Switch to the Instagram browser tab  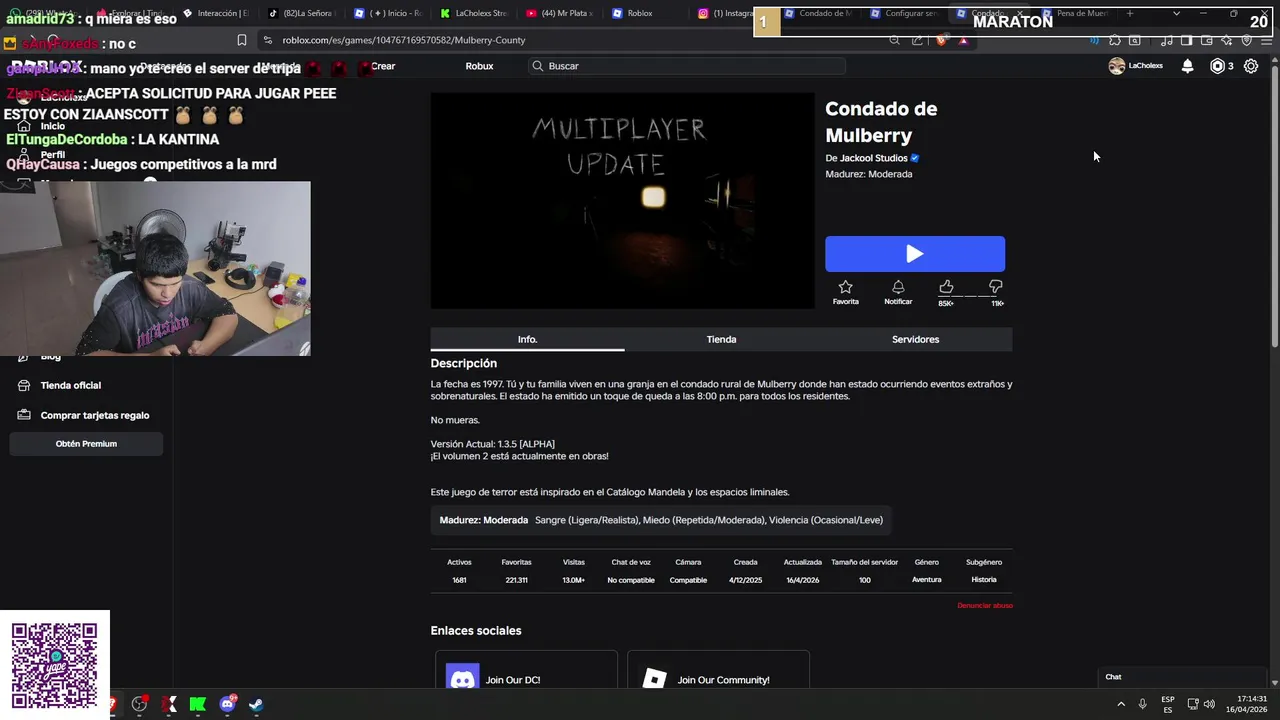pos(726,13)
